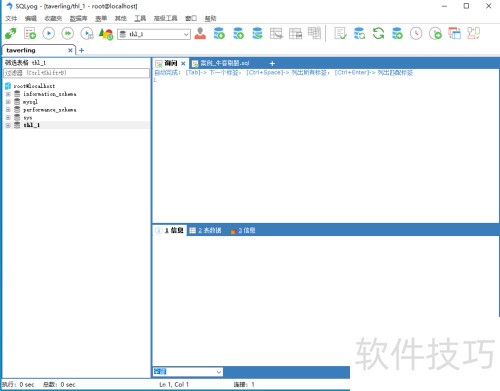Execute all queries with double-arrow play icon
The height and width of the screenshot is (391, 500).
(68, 34)
